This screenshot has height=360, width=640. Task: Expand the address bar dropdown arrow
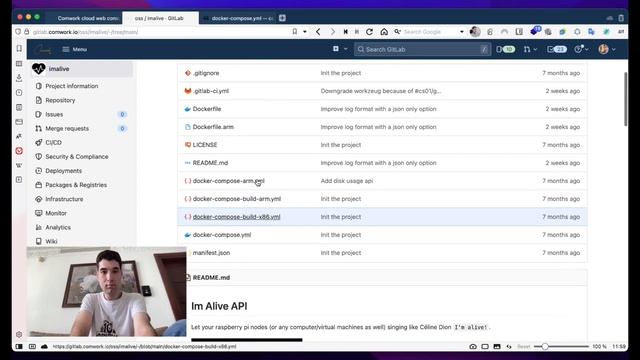(305, 32)
